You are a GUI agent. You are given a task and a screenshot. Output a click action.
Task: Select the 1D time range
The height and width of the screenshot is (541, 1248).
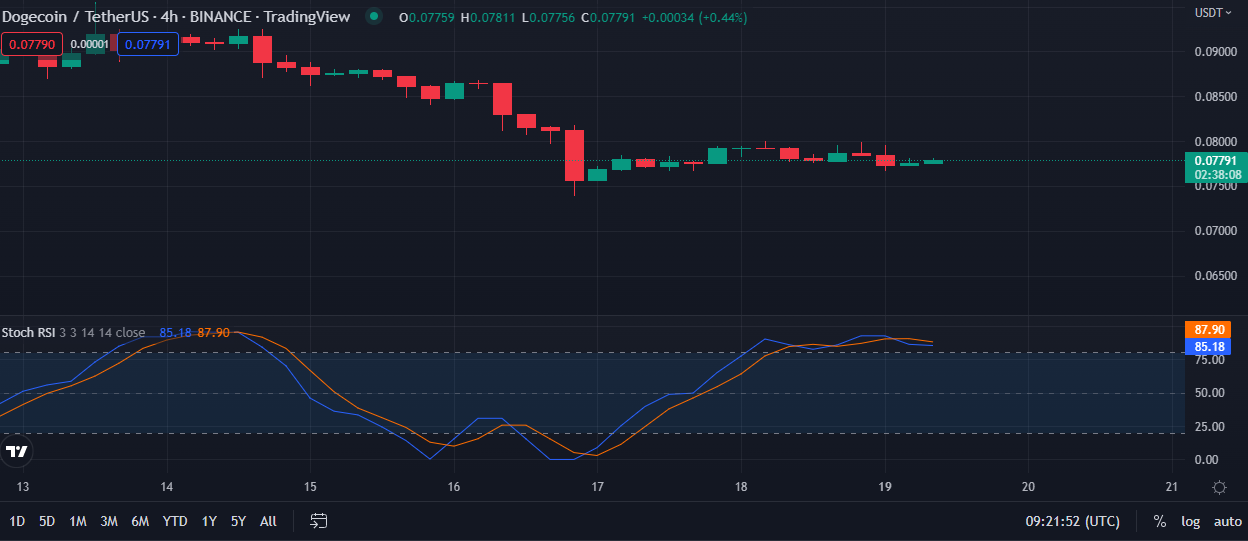(x=17, y=521)
